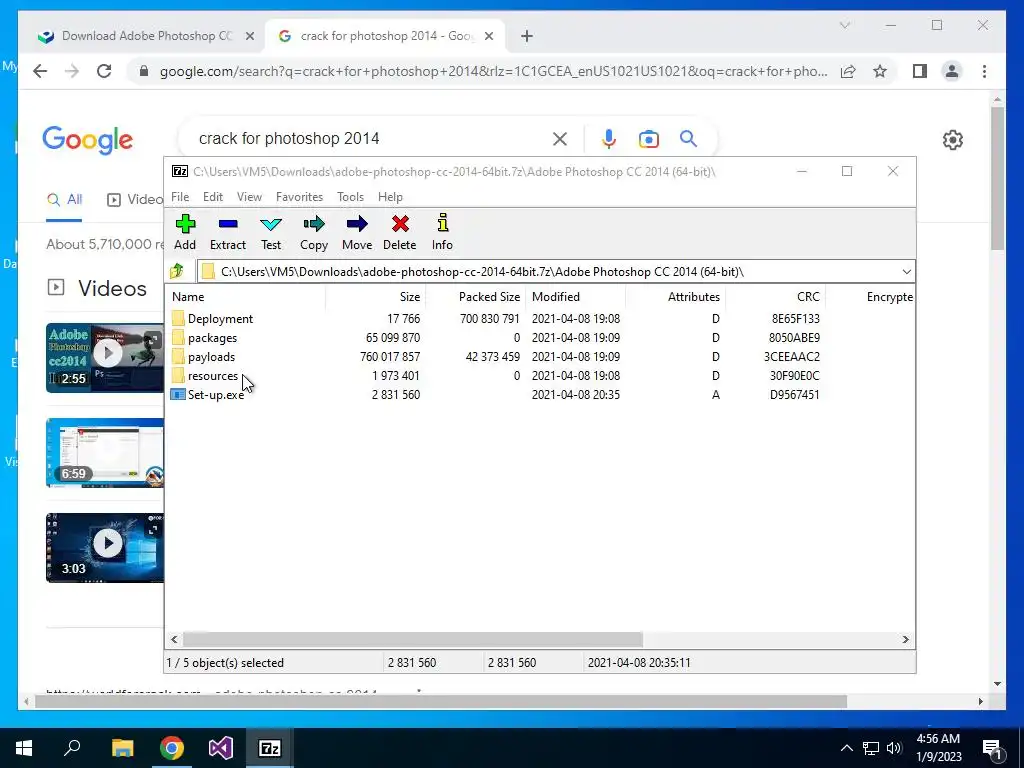This screenshot has height=768, width=1024.
Task: Open the Edit menu in 7-Zip
Action: point(213,197)
